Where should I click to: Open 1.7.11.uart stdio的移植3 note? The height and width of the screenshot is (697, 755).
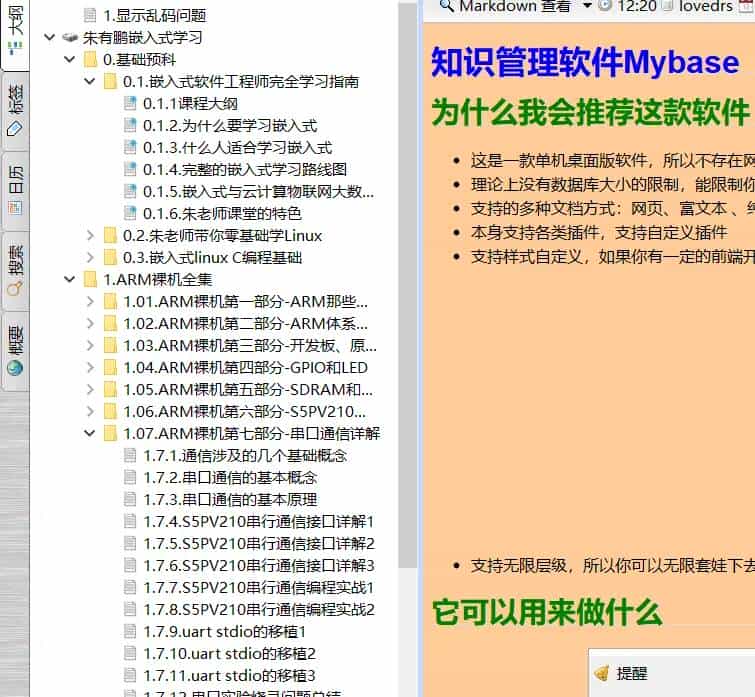pyautogui.click(x=229, y=675)
